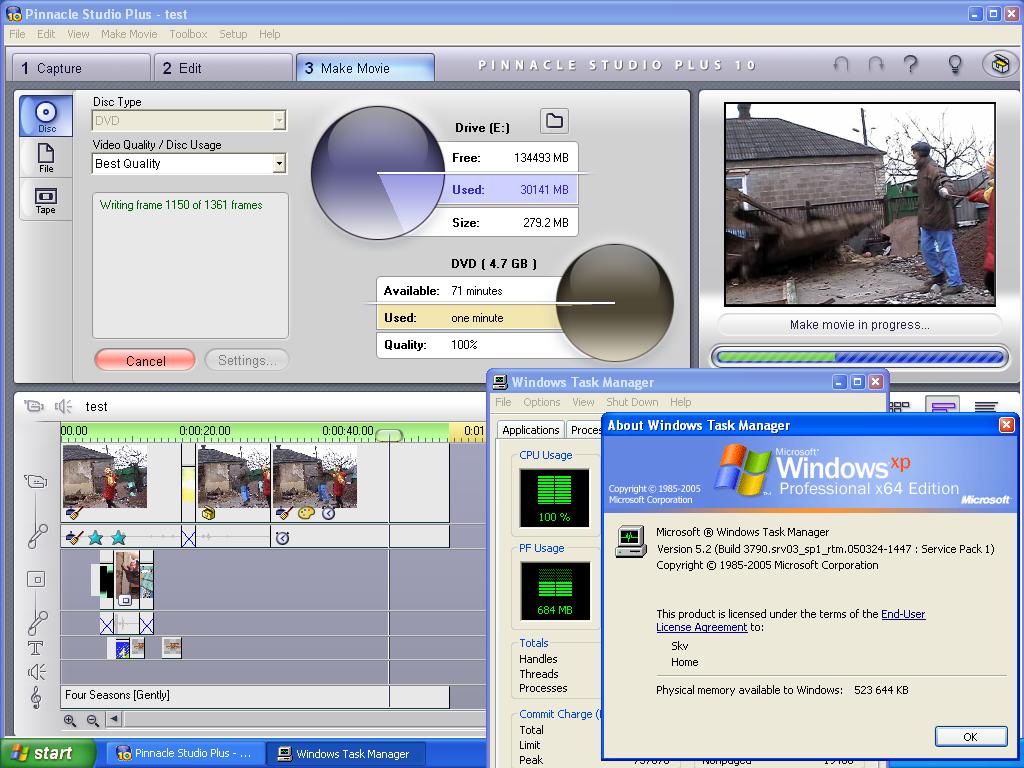The image size is (1024, 768).
Task: Select the Four Seasons [Gently] music clip
Action: (255, 696)
